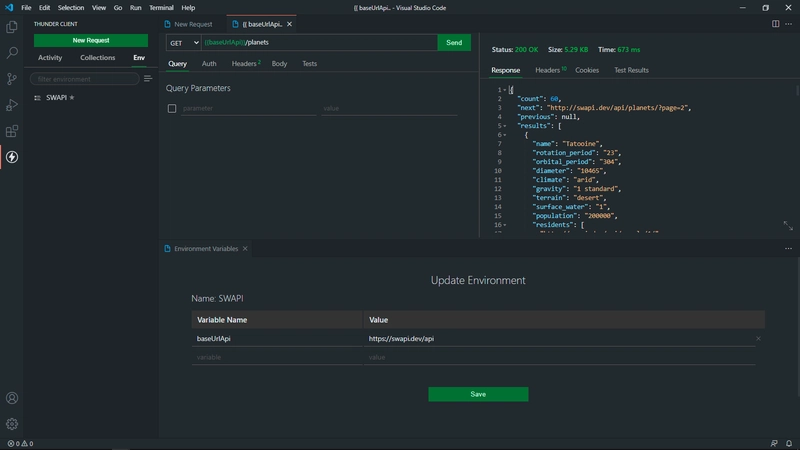This screenshot has height=450, width=800.
Task: Open the Help menu
Action: tap(188, 8)
